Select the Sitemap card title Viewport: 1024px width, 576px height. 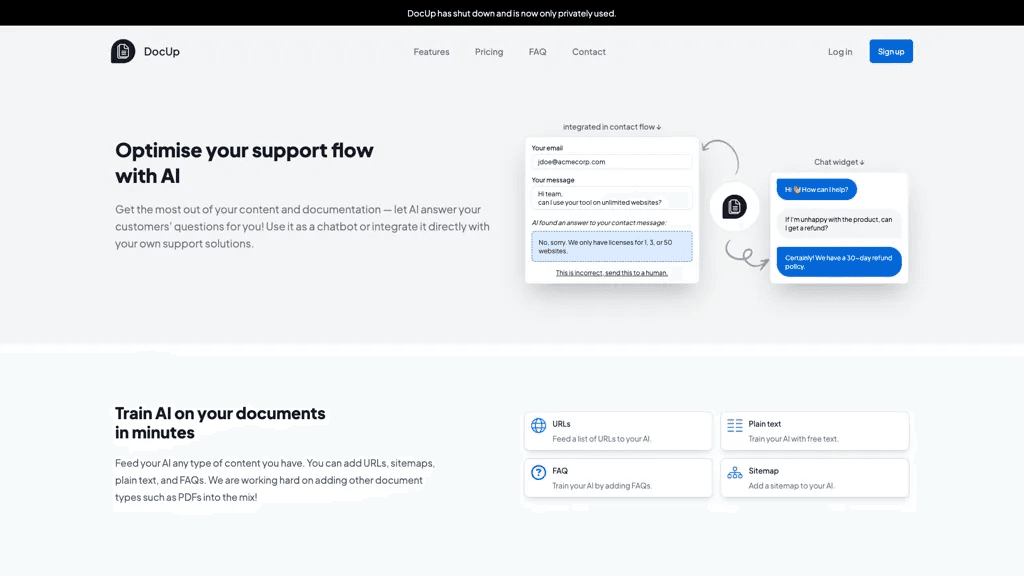763,471
